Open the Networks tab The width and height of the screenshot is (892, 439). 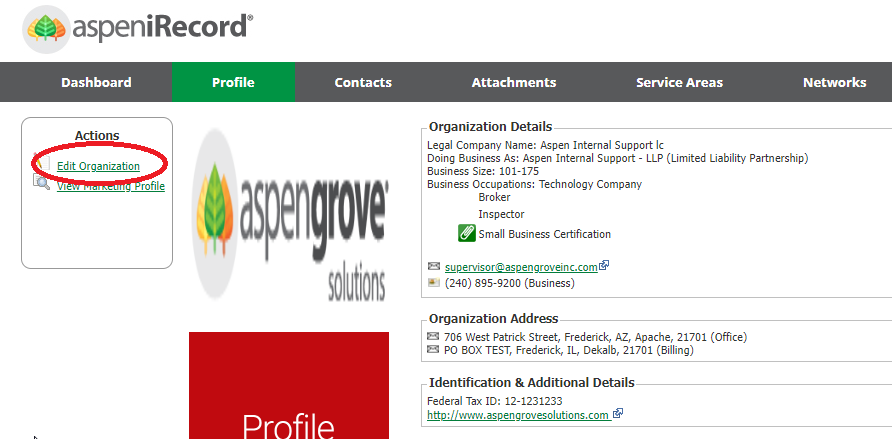(835, 82)
